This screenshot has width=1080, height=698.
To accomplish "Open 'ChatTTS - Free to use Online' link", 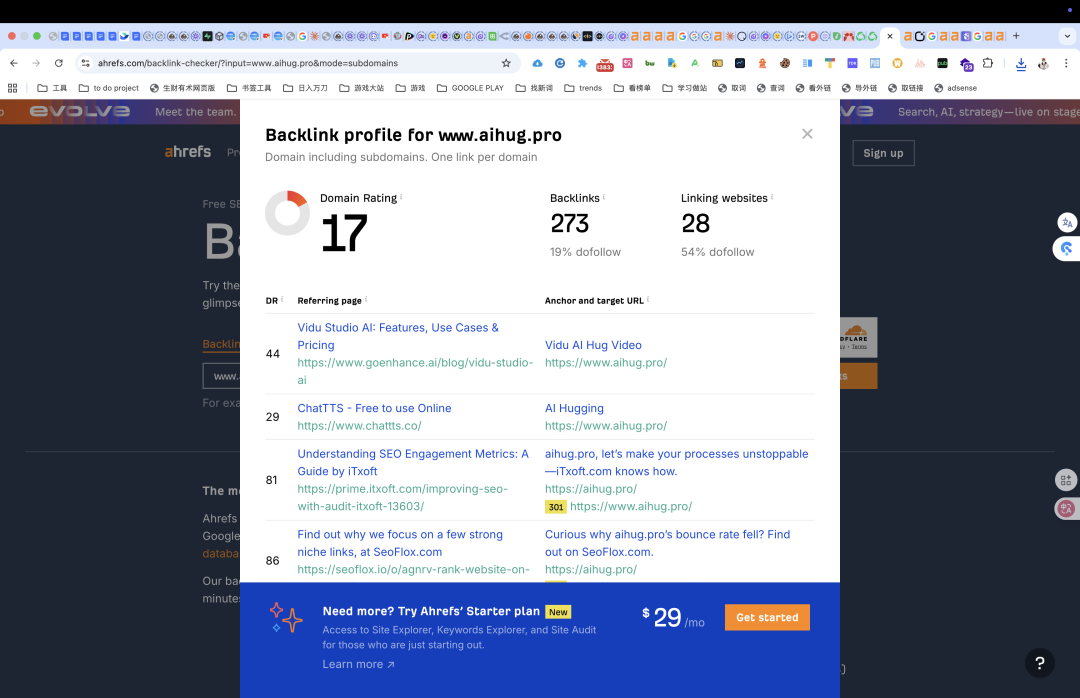I will pyautogui.click(x=374, y=408).
